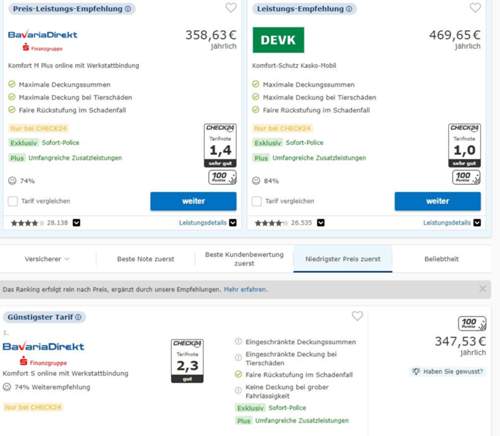Favorite the BavariaDirekt Komfort M Plus tariff heart
This screenshot has height=436, width=500.
click(231, 8)
